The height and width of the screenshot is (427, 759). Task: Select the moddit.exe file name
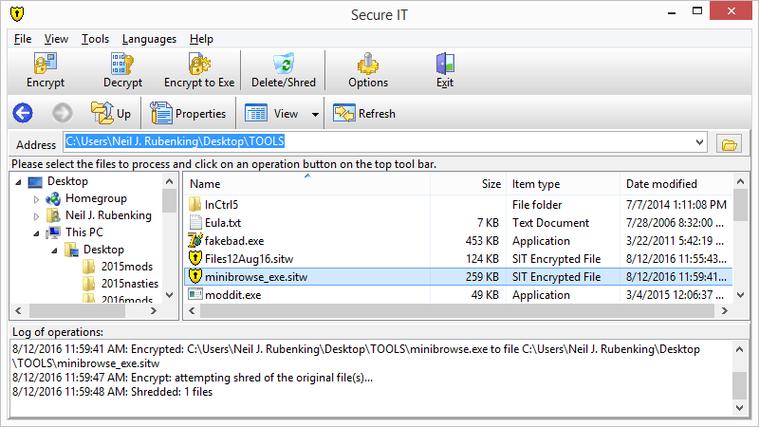tap(233, 295)
